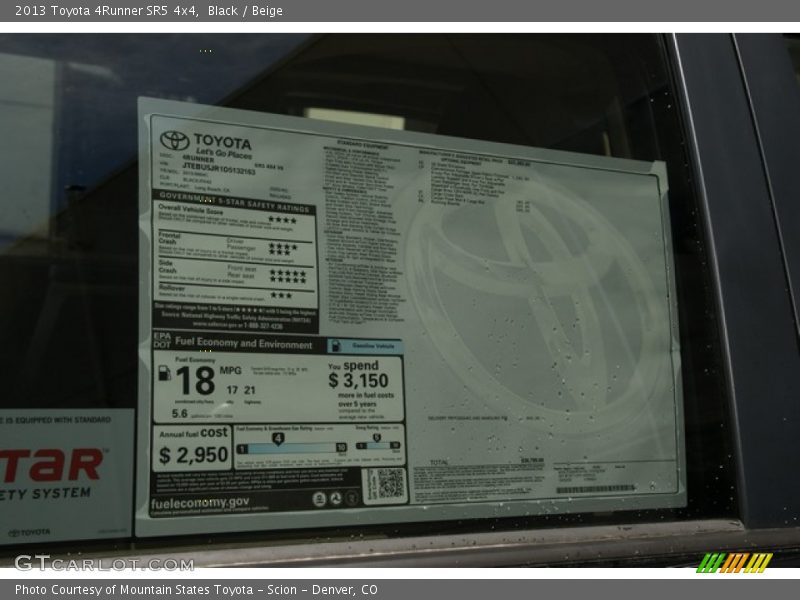Click the 'Let's Go Places' slogan

(224, 153)
